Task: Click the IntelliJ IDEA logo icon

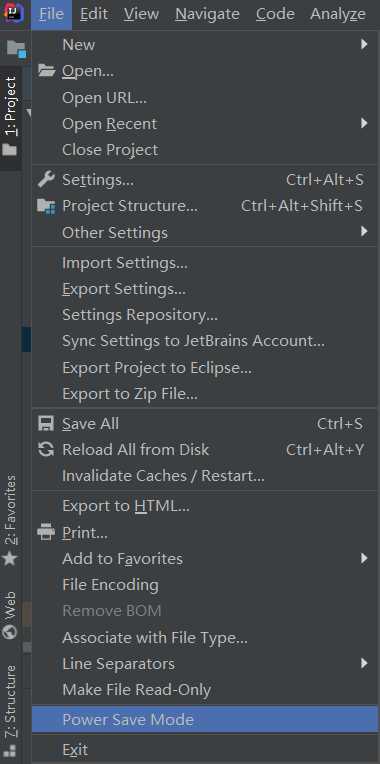Action: click(11, 13)
